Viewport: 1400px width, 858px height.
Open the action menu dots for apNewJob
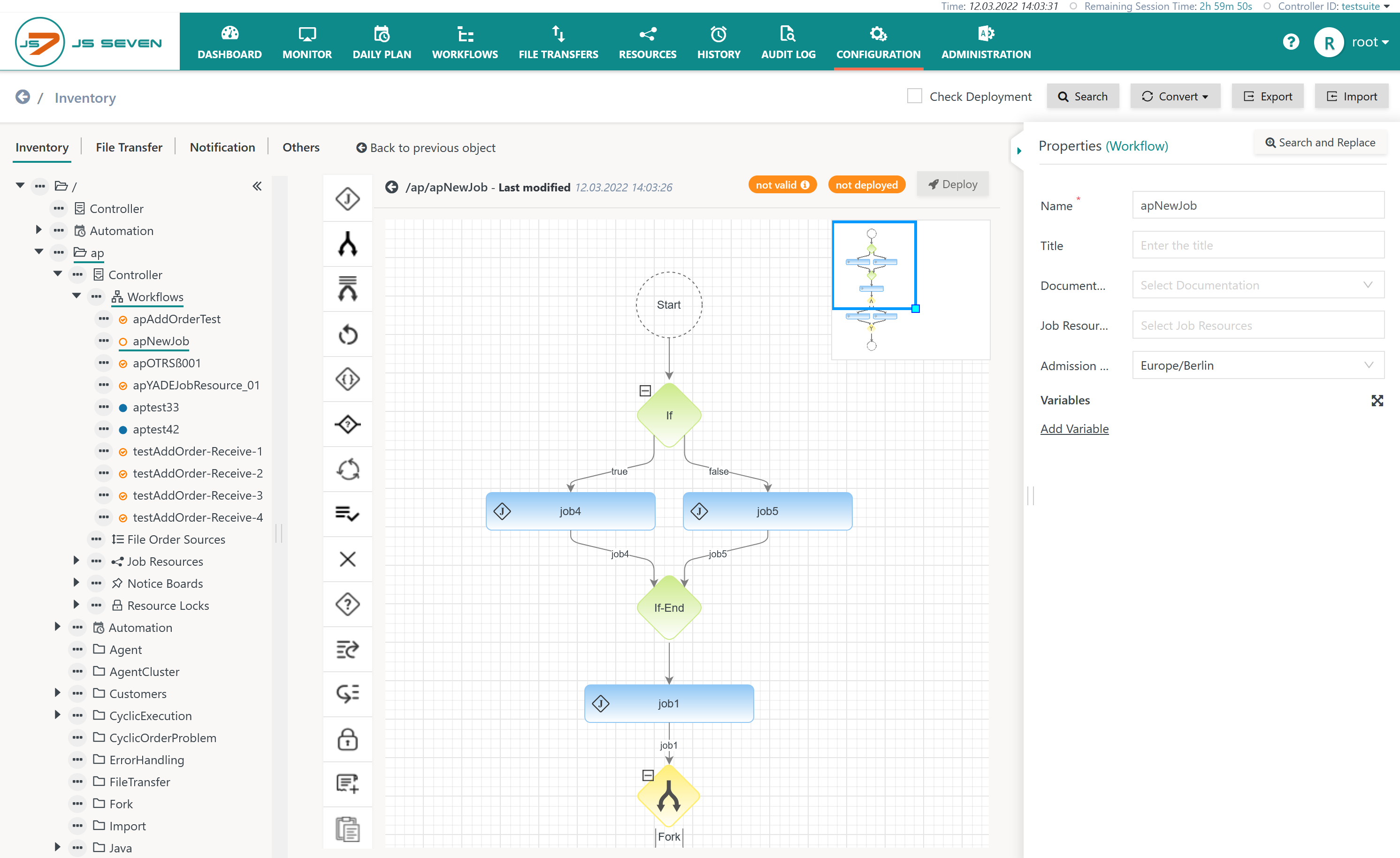(103, 341)
